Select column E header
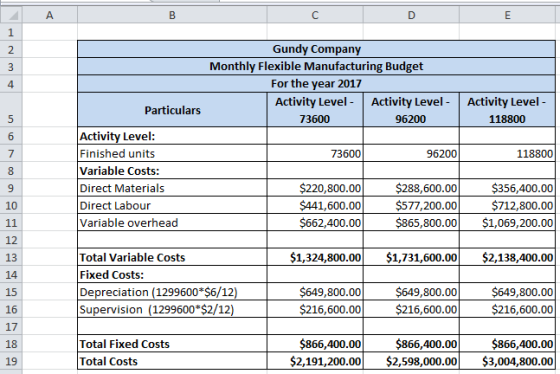Screen dimensions: 560x374 point(508,15)
